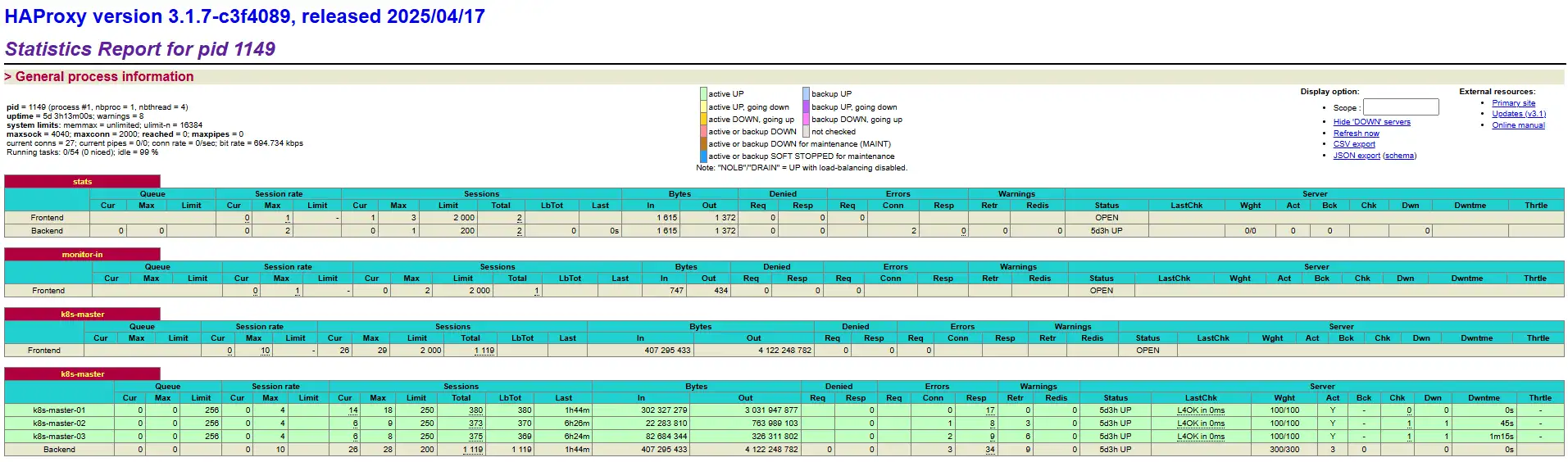Open the JSON schema link

(x=1399, y=156)
